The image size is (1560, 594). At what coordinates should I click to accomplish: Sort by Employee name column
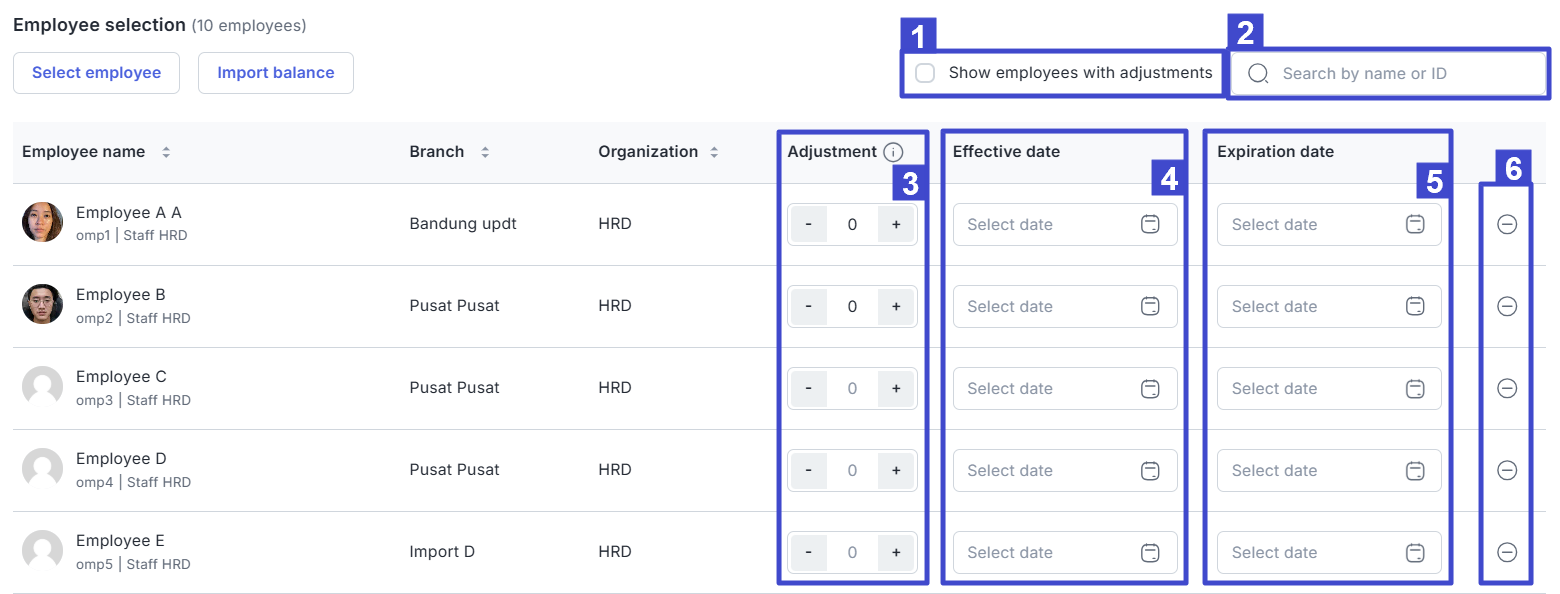click(166, 152)
